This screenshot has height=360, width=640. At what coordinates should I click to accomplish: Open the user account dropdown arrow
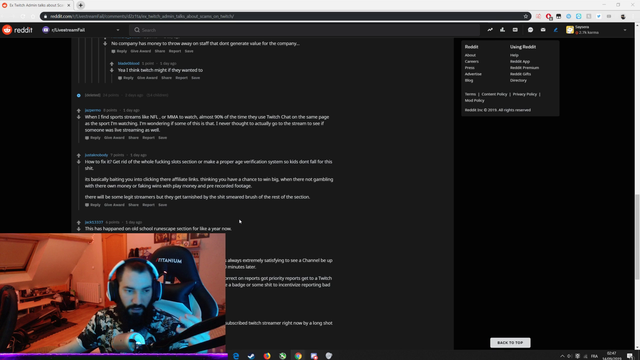click(x=624, y=30)
